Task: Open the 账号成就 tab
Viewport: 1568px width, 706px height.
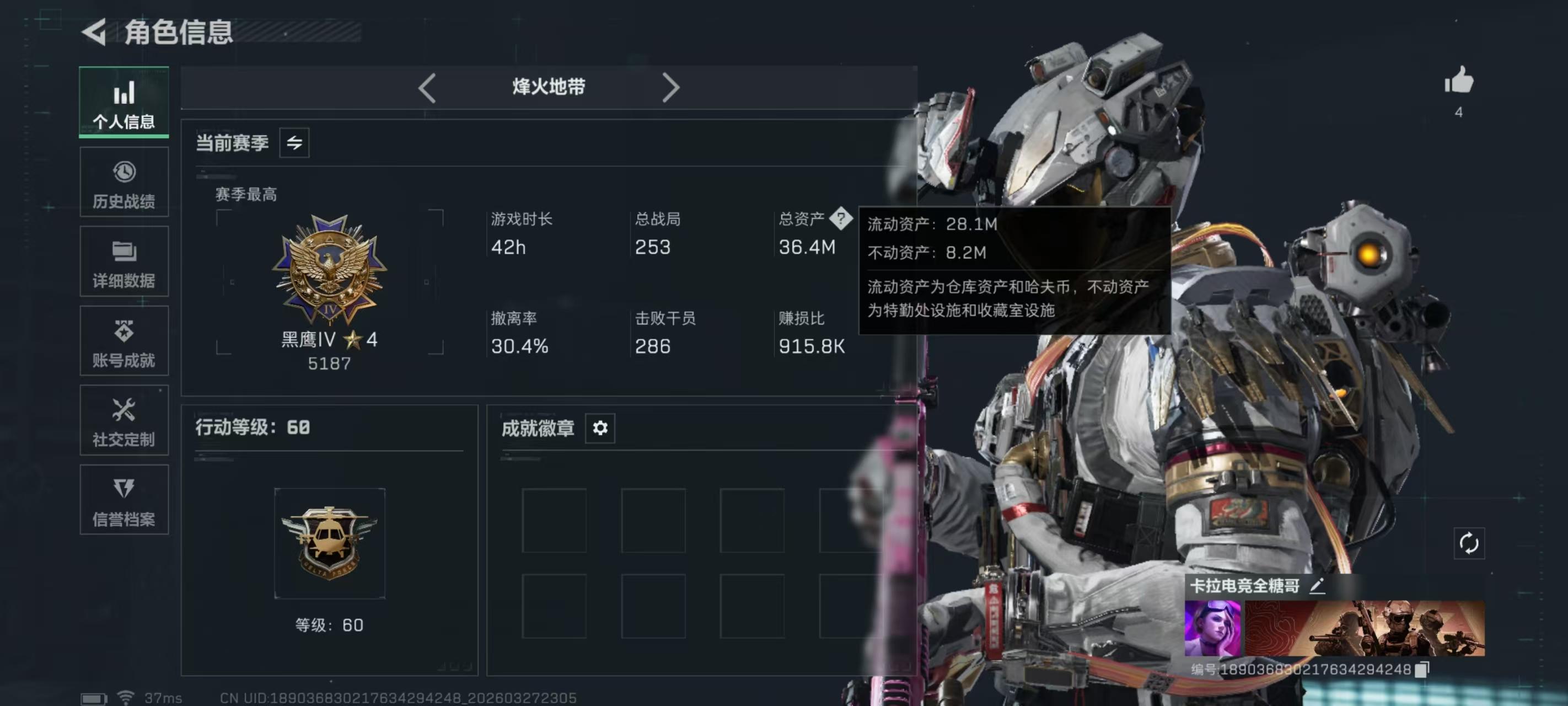Action: pos(123,341)
